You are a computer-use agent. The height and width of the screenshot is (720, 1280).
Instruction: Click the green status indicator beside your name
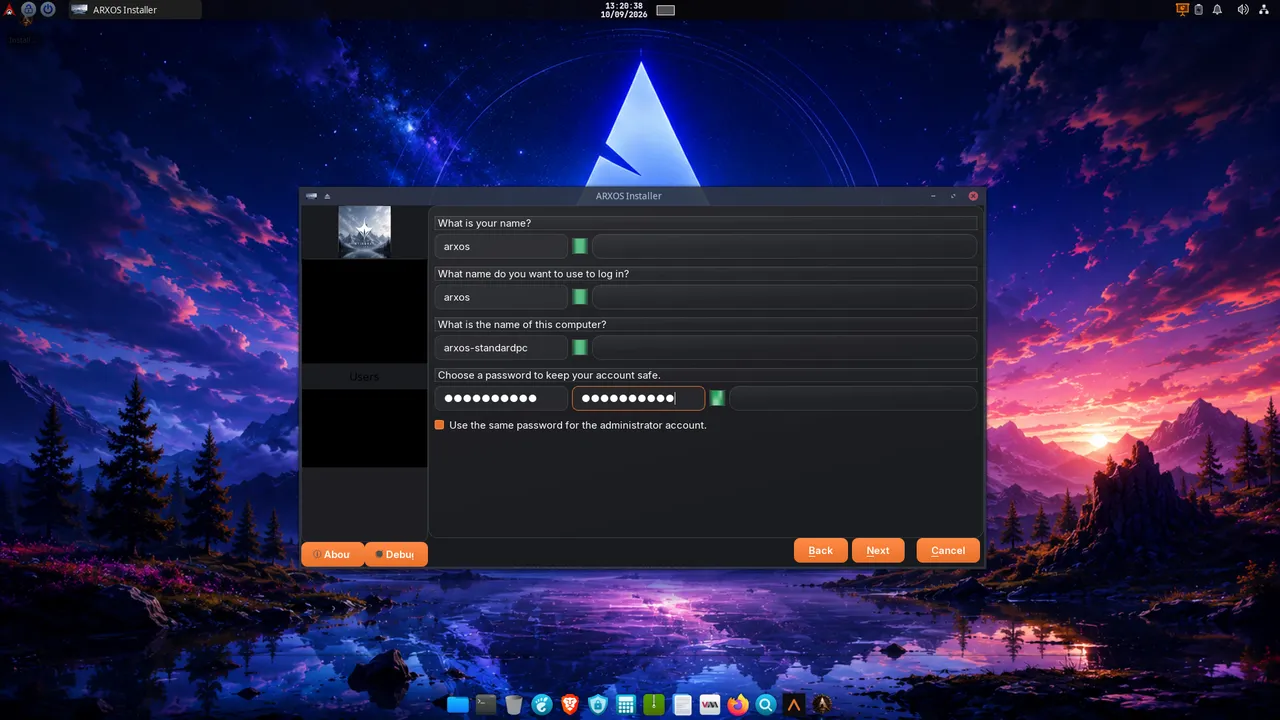(x=580, y=246)
